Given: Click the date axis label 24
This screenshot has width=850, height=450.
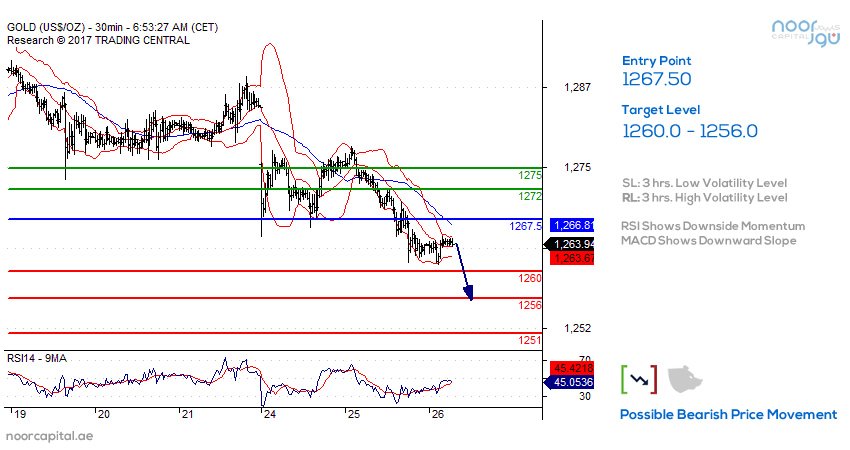Looking at the screenshot, I should pos(269,415).
